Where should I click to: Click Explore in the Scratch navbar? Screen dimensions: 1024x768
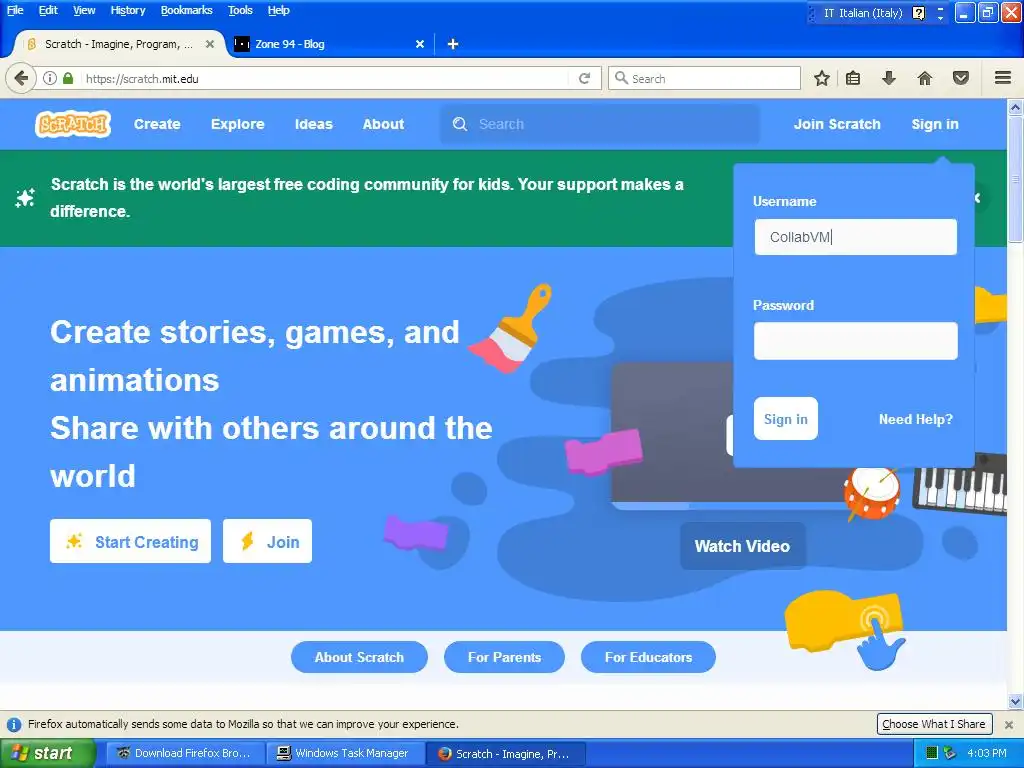point(238,124)
